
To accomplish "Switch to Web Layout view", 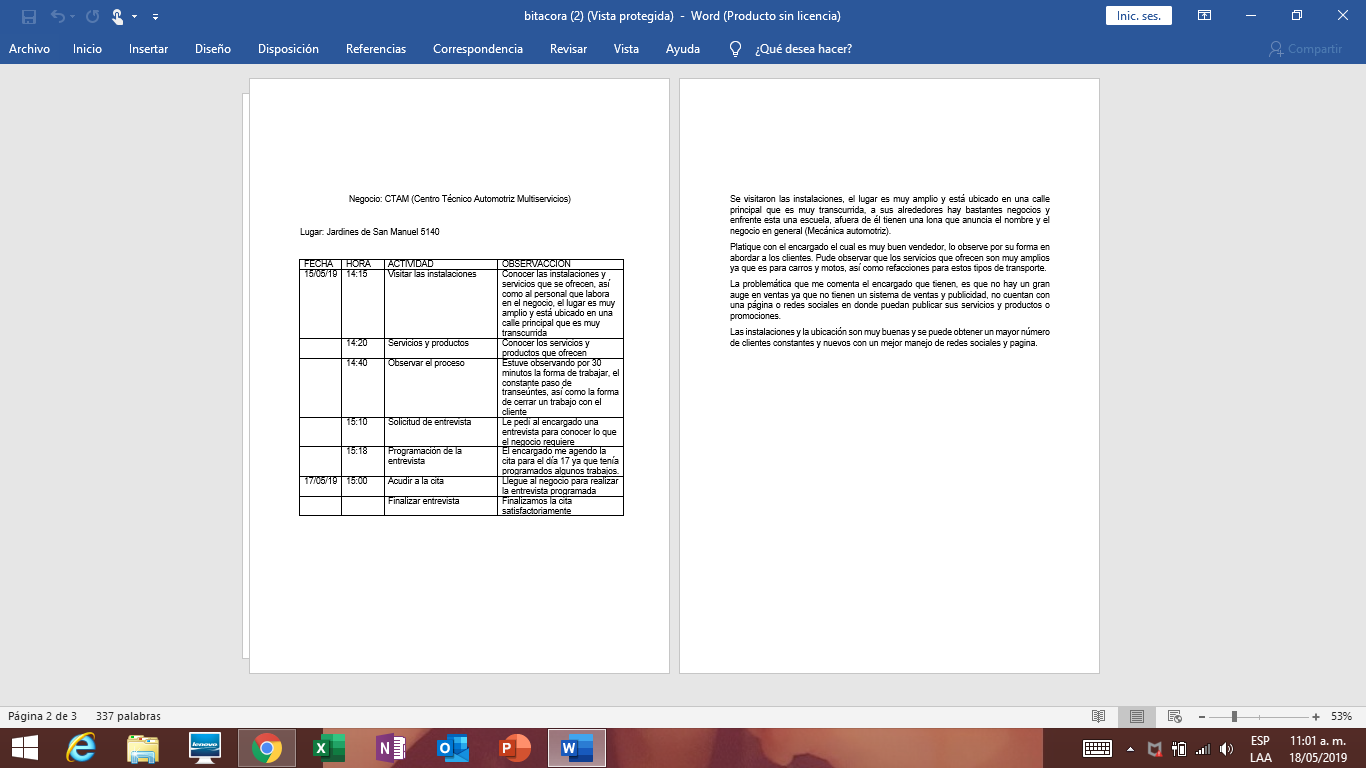I will pyautogui.click(x=1175, y=716).
